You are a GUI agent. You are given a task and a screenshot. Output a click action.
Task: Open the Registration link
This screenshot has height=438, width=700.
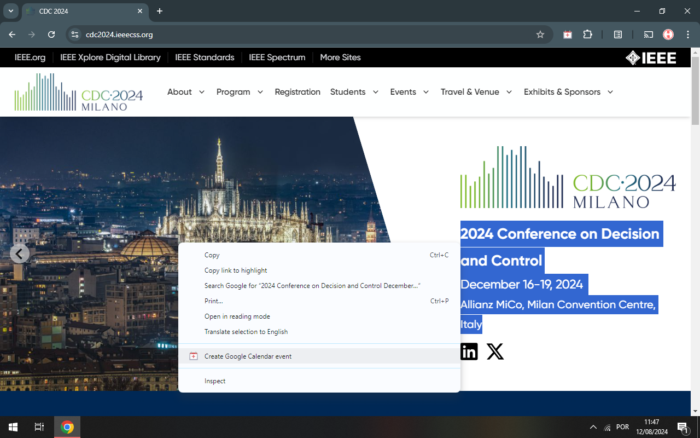pos(297,92)
